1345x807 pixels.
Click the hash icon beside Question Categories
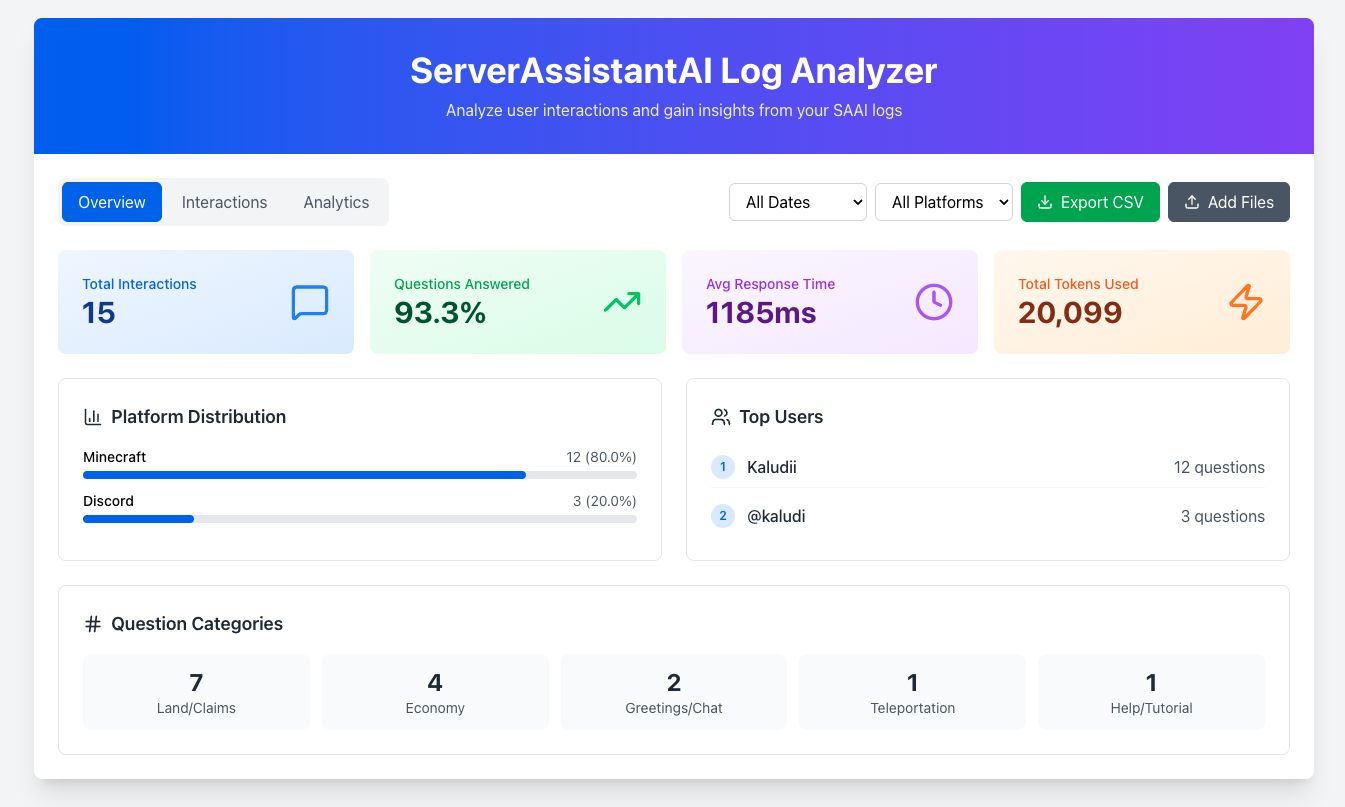pyautogui.click(x=93, y=623)
